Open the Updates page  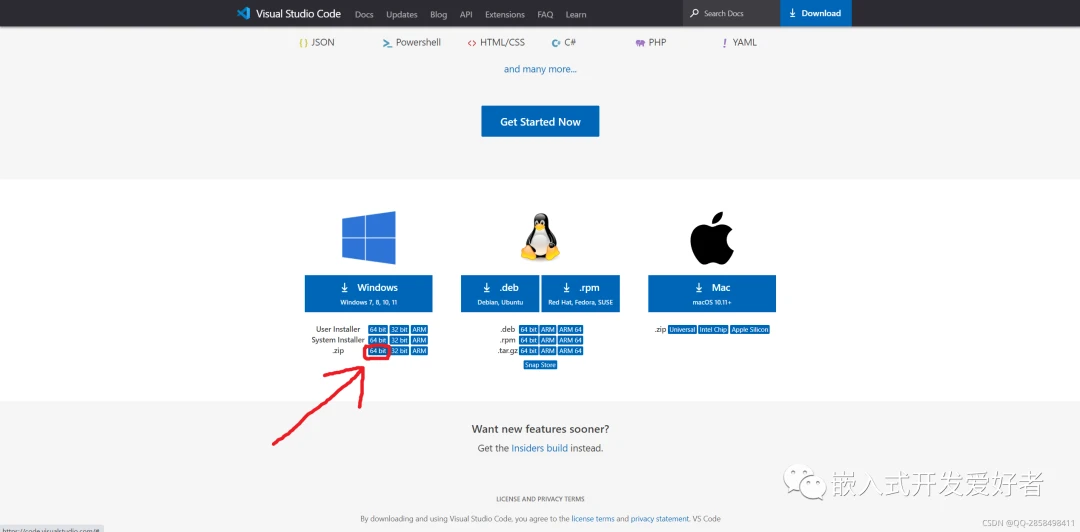click(x=402, y=14)
